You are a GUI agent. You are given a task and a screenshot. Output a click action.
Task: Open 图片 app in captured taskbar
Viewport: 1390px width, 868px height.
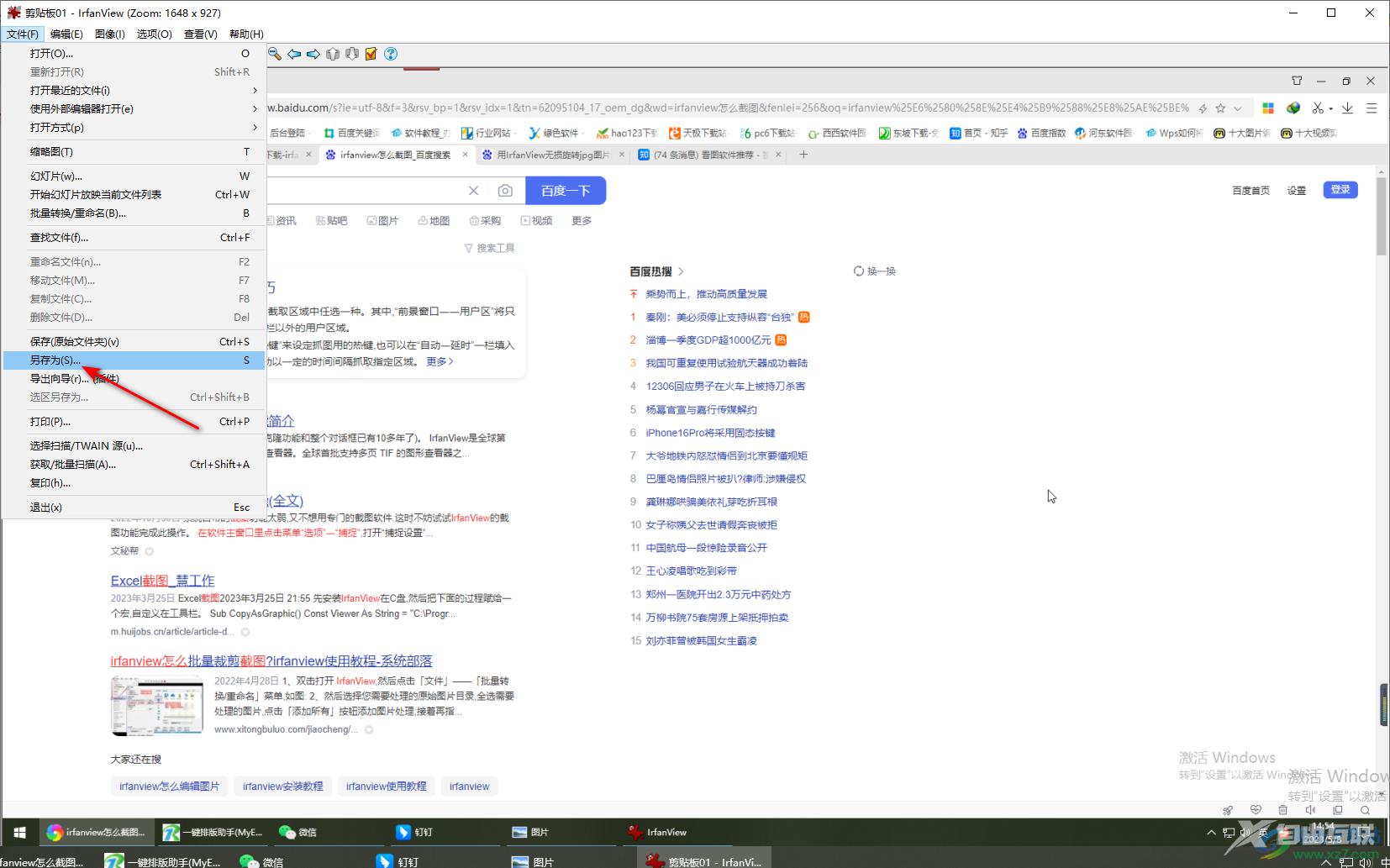point(530,832)
